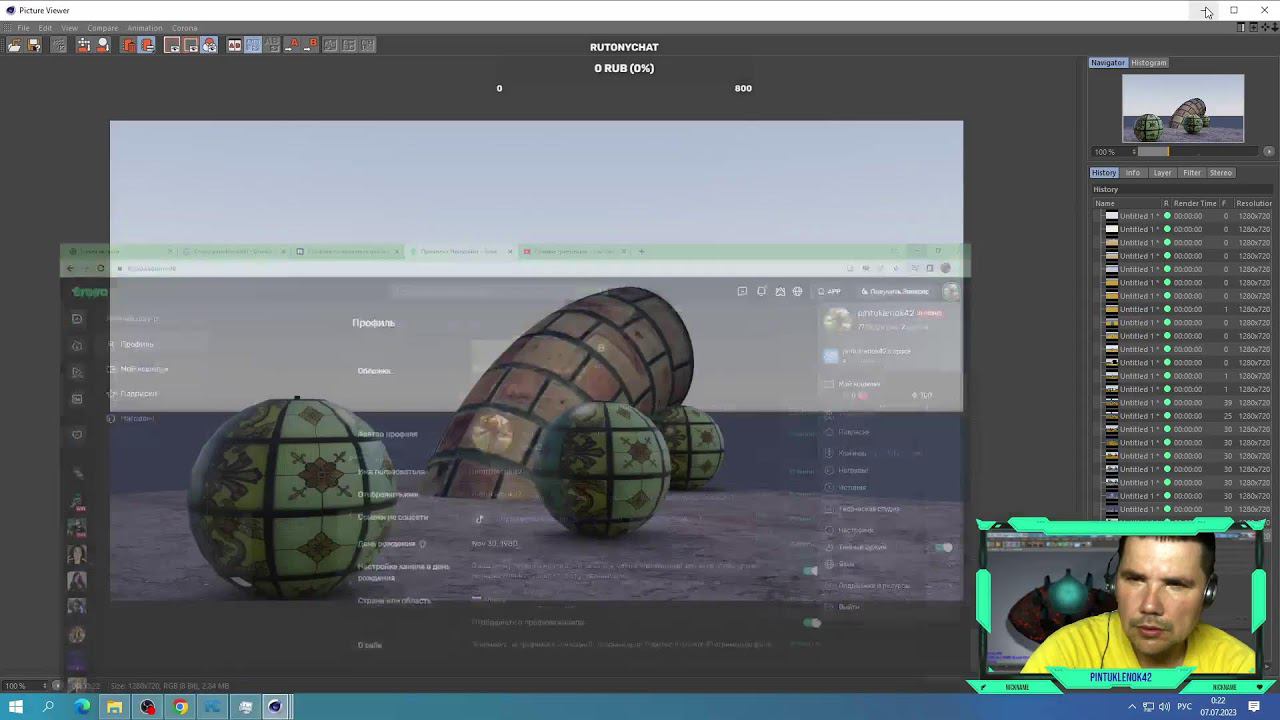Click the Resolution column header

(1255, 203)
